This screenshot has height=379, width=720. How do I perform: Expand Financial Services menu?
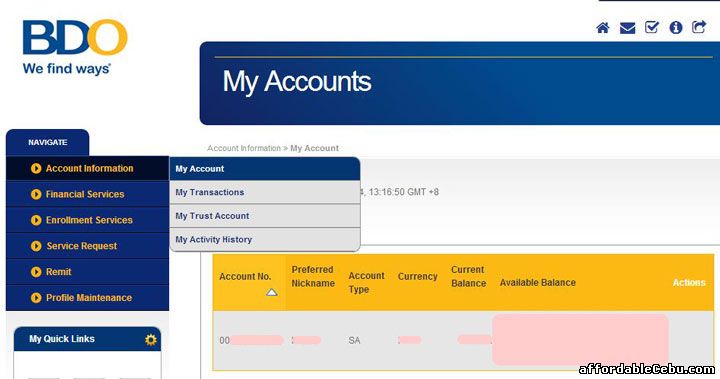[x=87, y=194]
